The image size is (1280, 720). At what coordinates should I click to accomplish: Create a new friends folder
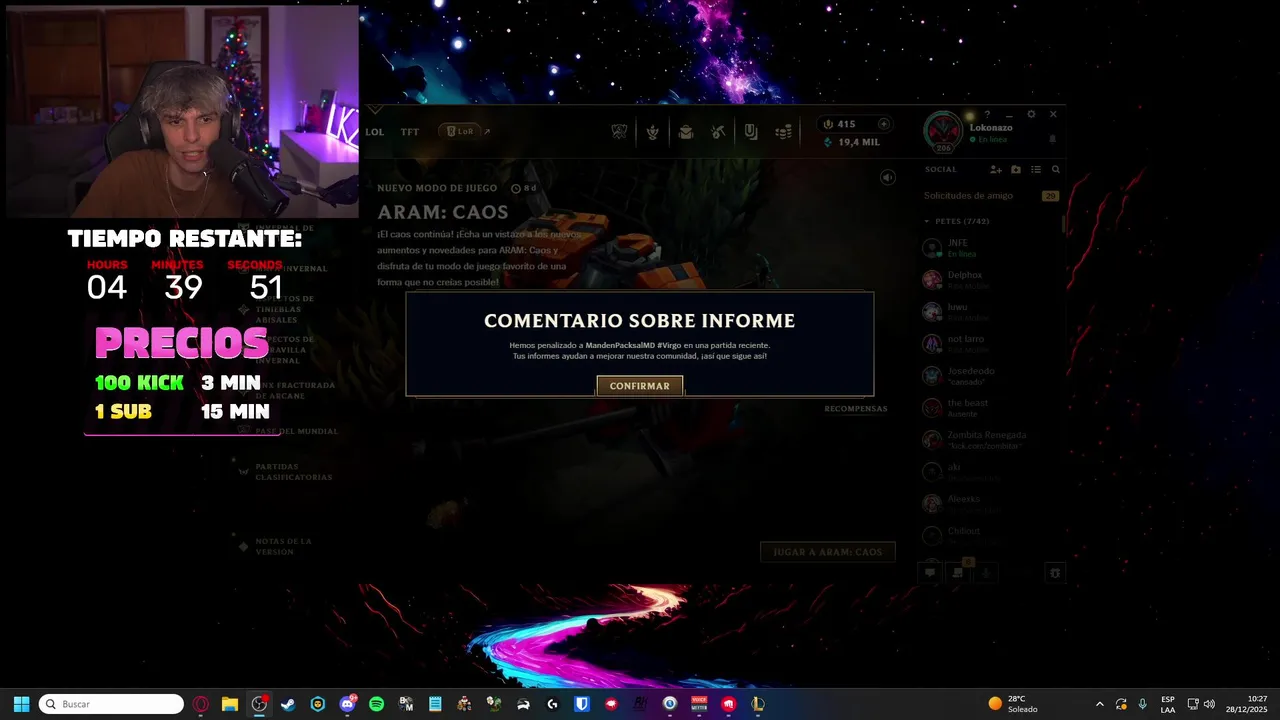point(1016,170)
